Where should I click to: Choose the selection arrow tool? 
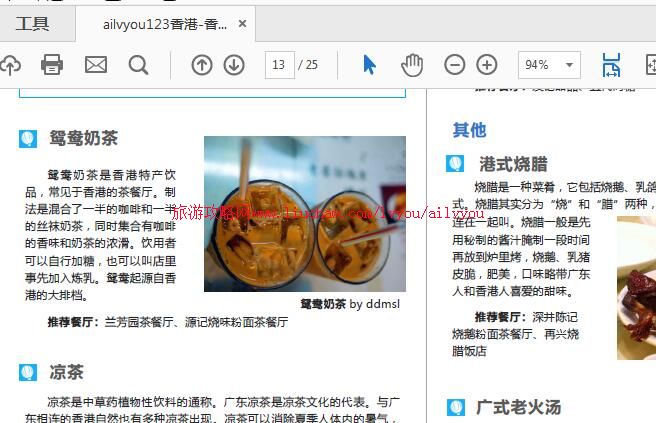[x=370, y=65]
